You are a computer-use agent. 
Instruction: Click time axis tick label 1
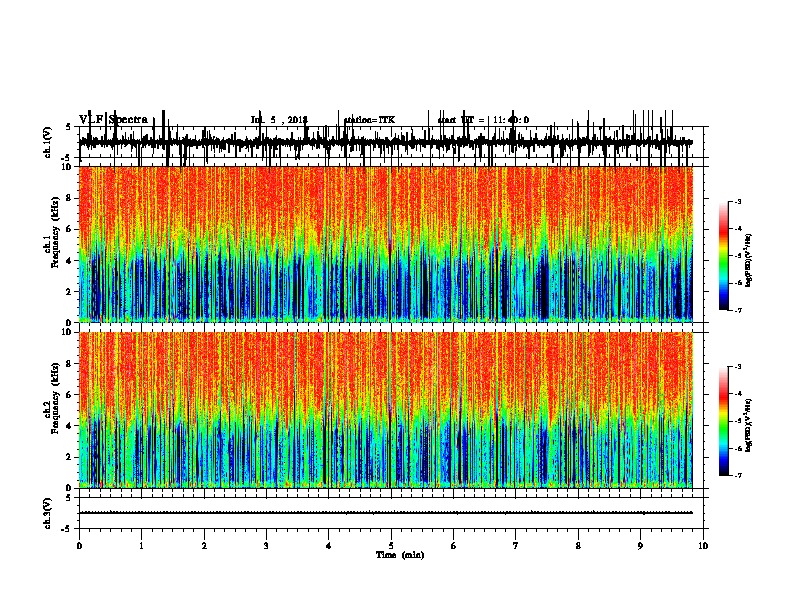(x=141, y=546)
